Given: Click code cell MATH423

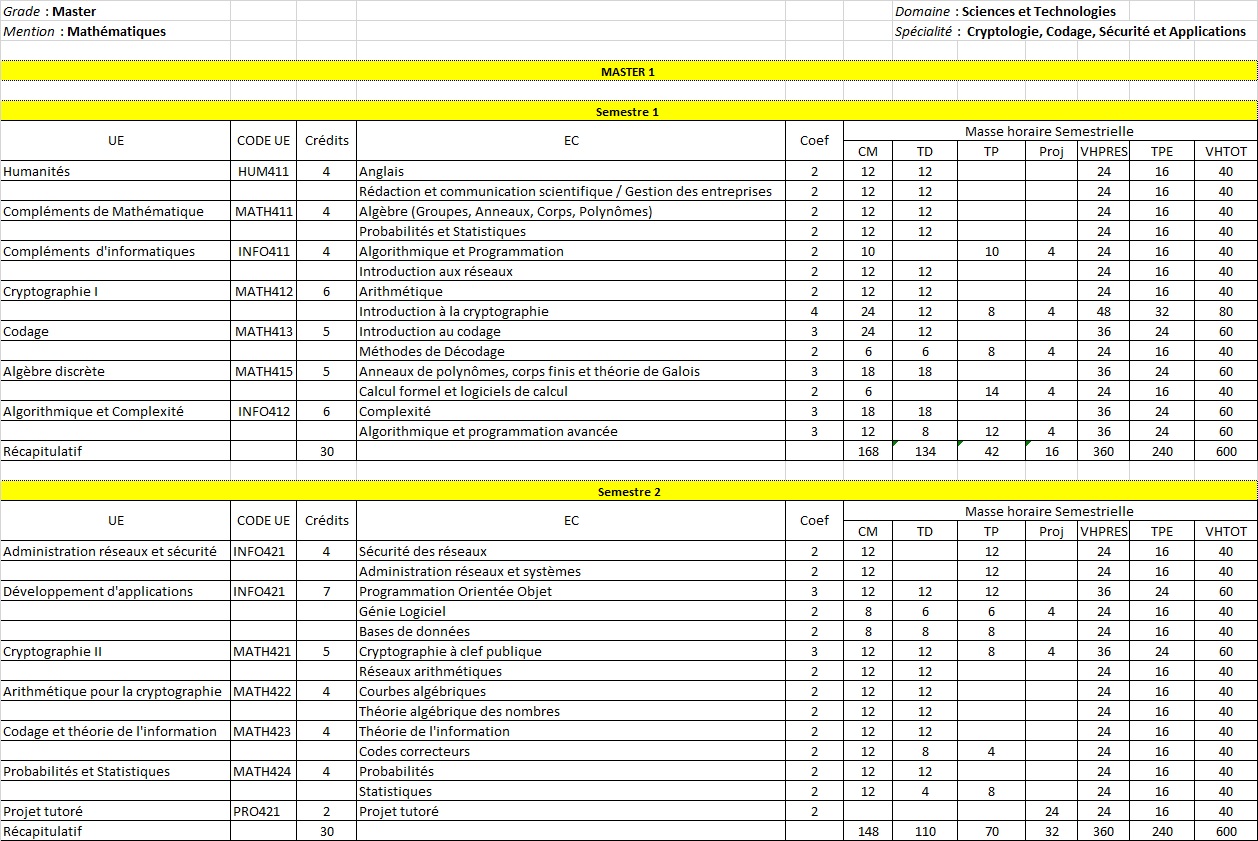Looking at the screenshot, I should click(263, 731).
